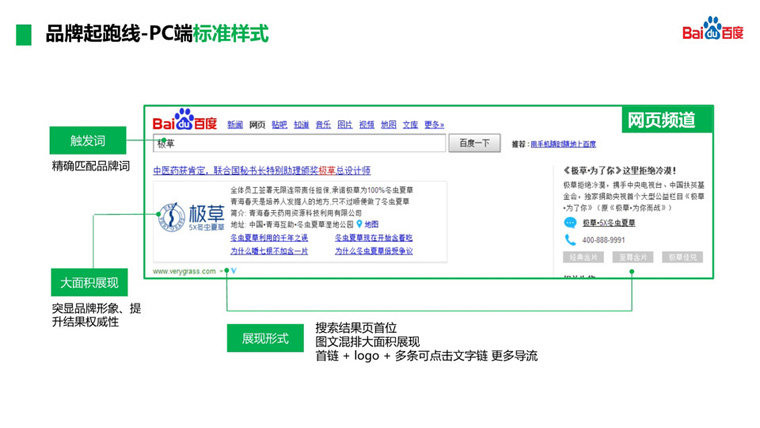Click the line starting 青海春天是培养人
The height and width of the screenshot is (428, 760).
tap(320, 201)
